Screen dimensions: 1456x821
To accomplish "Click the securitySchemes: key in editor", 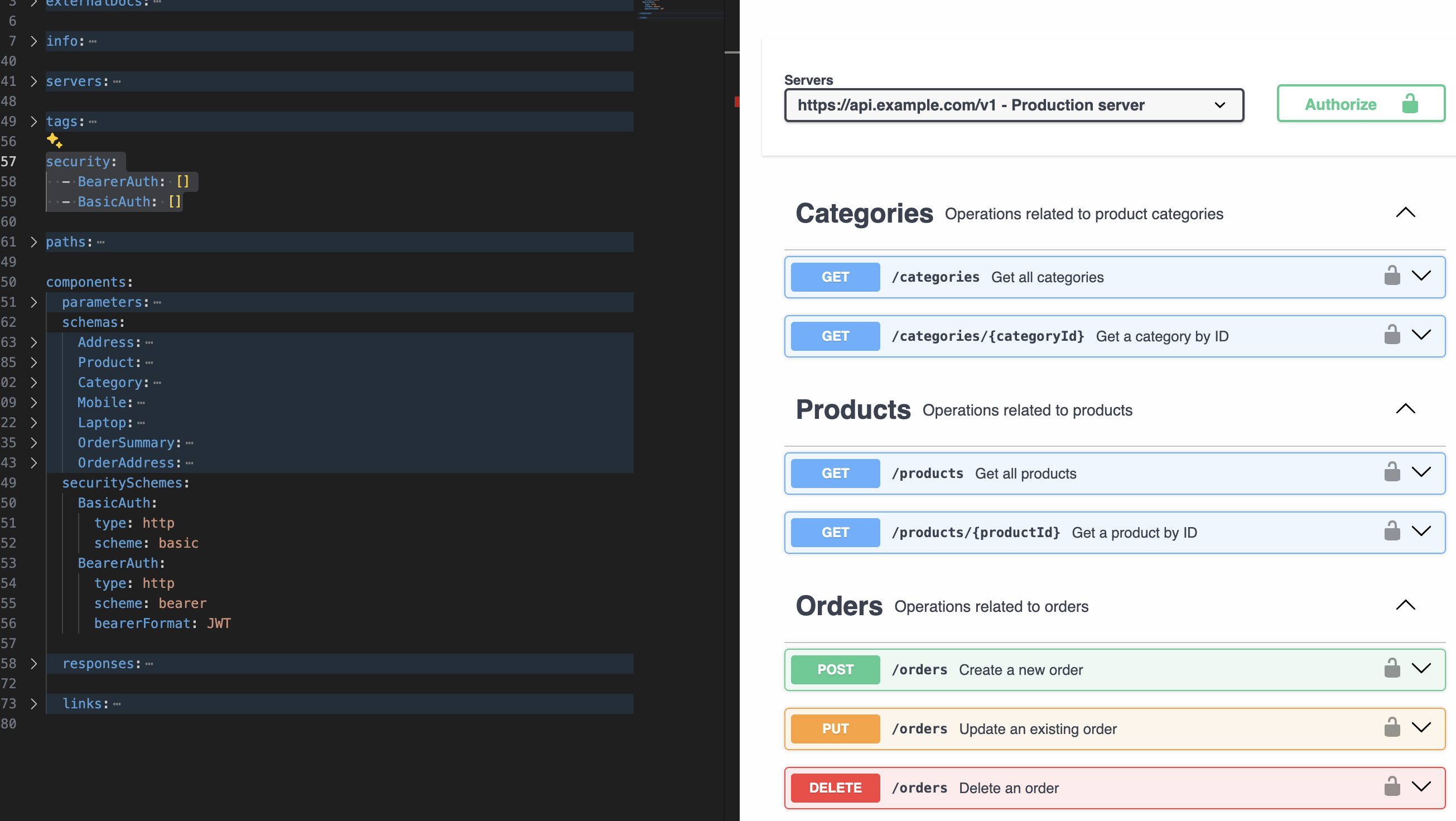I will (126, 482).
